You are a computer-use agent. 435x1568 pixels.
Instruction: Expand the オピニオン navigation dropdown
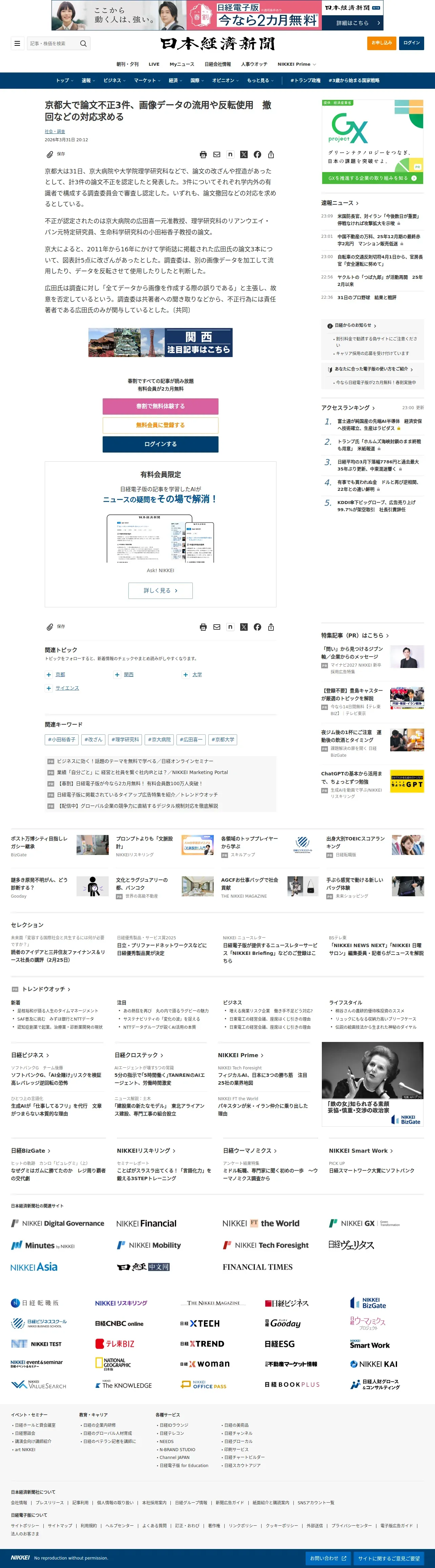226,80
